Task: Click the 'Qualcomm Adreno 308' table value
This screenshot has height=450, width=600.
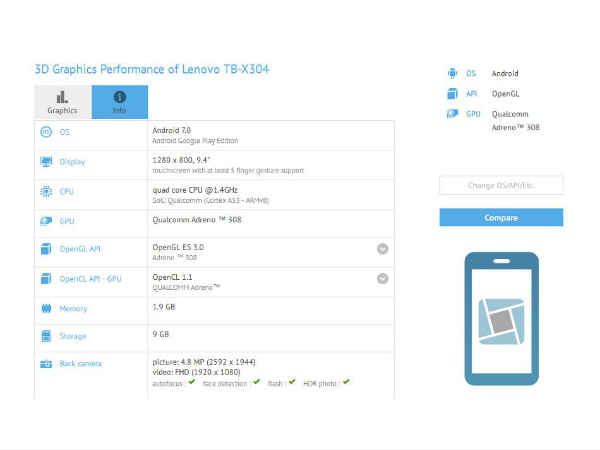Action: (197, 220)
